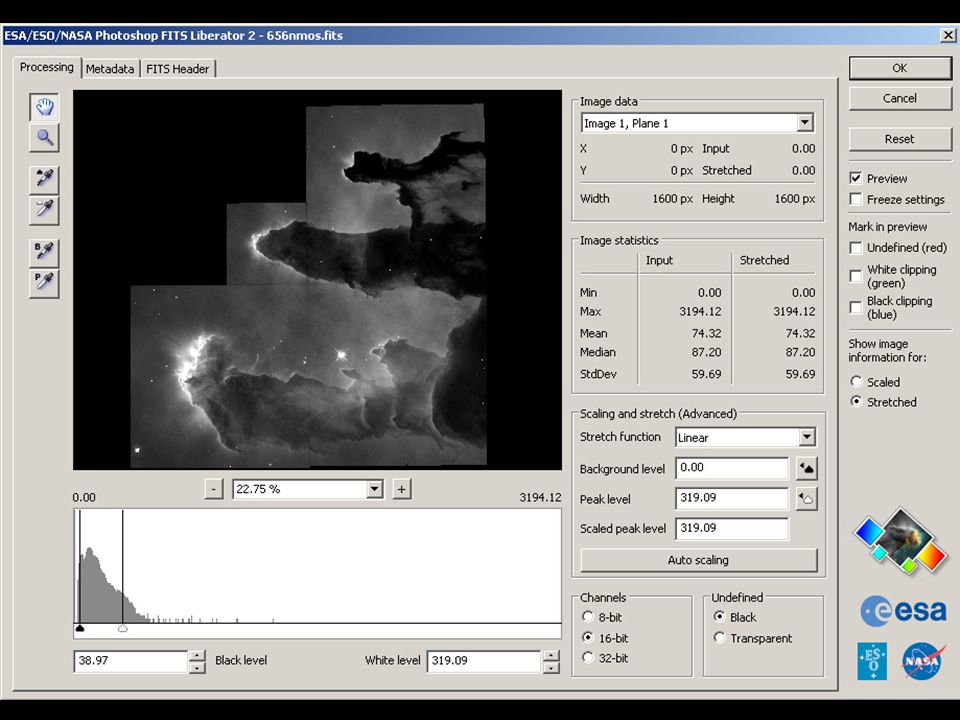The height and width of the screenshot is (720, 960).
Task: Decrease White level with down arrow
Action: tap(551, 667)
